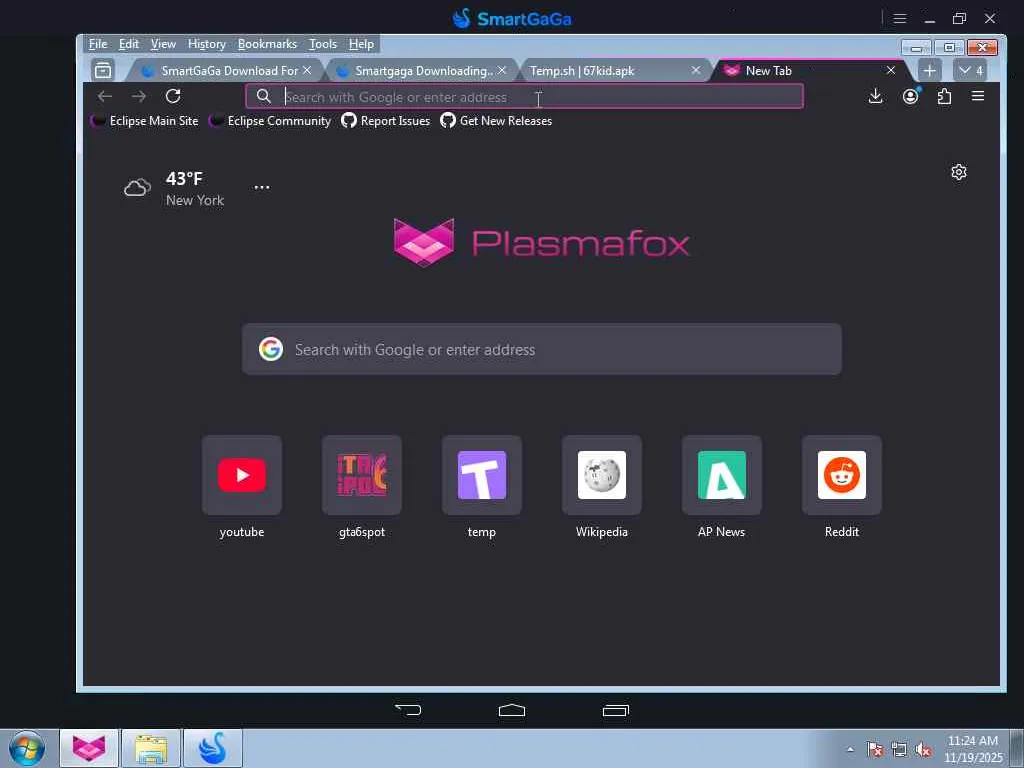Expand the list all tabs dropdown
1024x768 pixels.
[970, 71]
